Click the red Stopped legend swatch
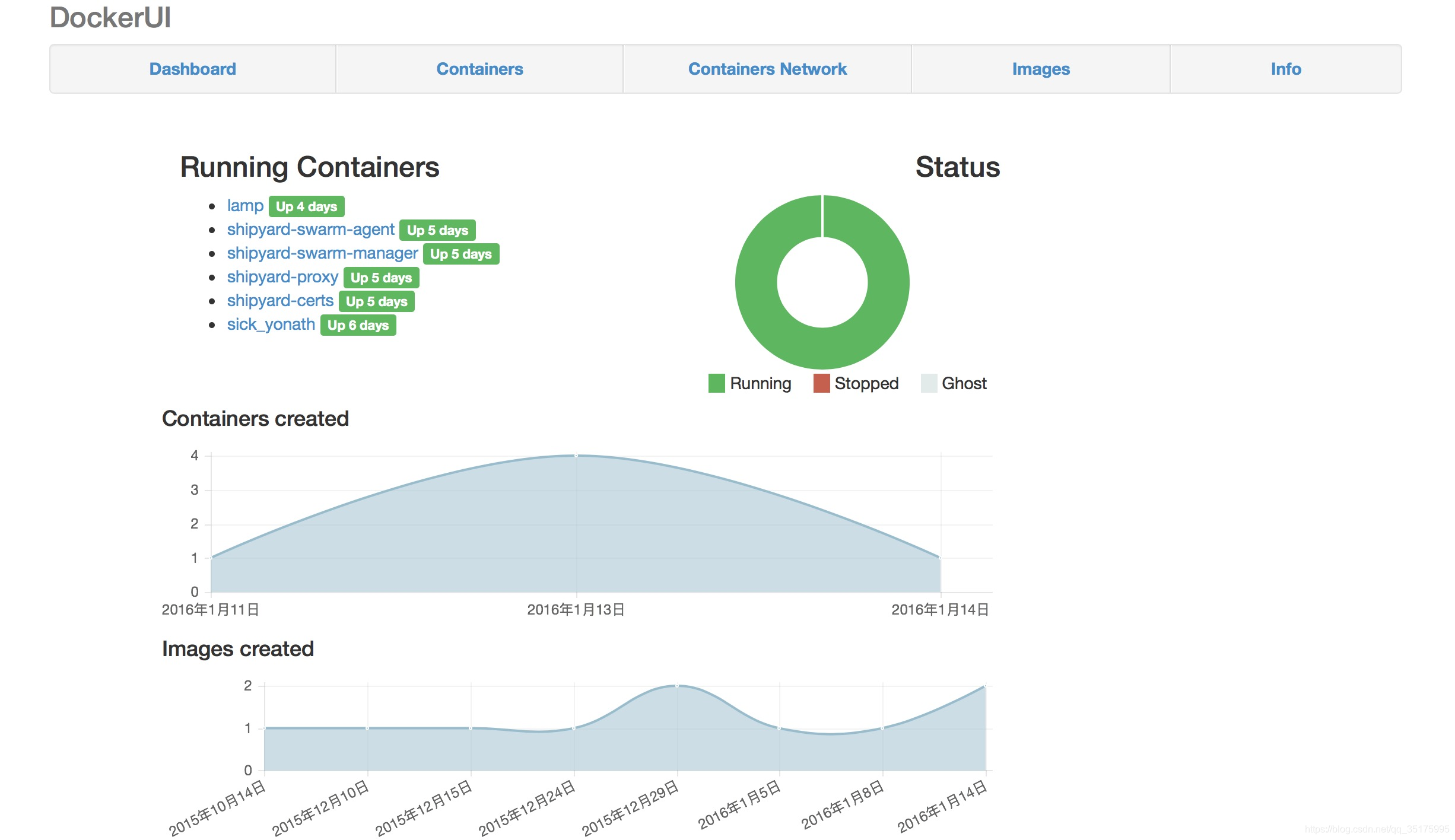The height and width of the screenshot is (840, 1455). (821, 383)
